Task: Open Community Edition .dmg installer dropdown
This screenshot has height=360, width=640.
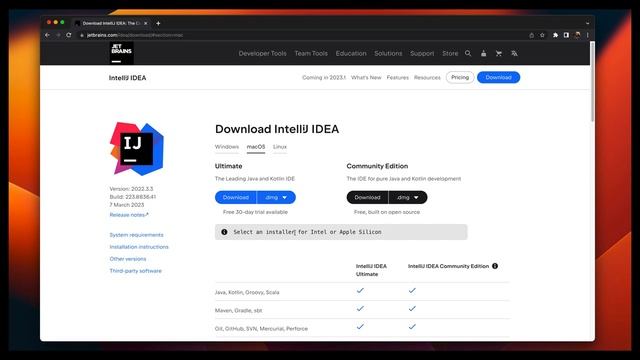Action: coord(408,198)
